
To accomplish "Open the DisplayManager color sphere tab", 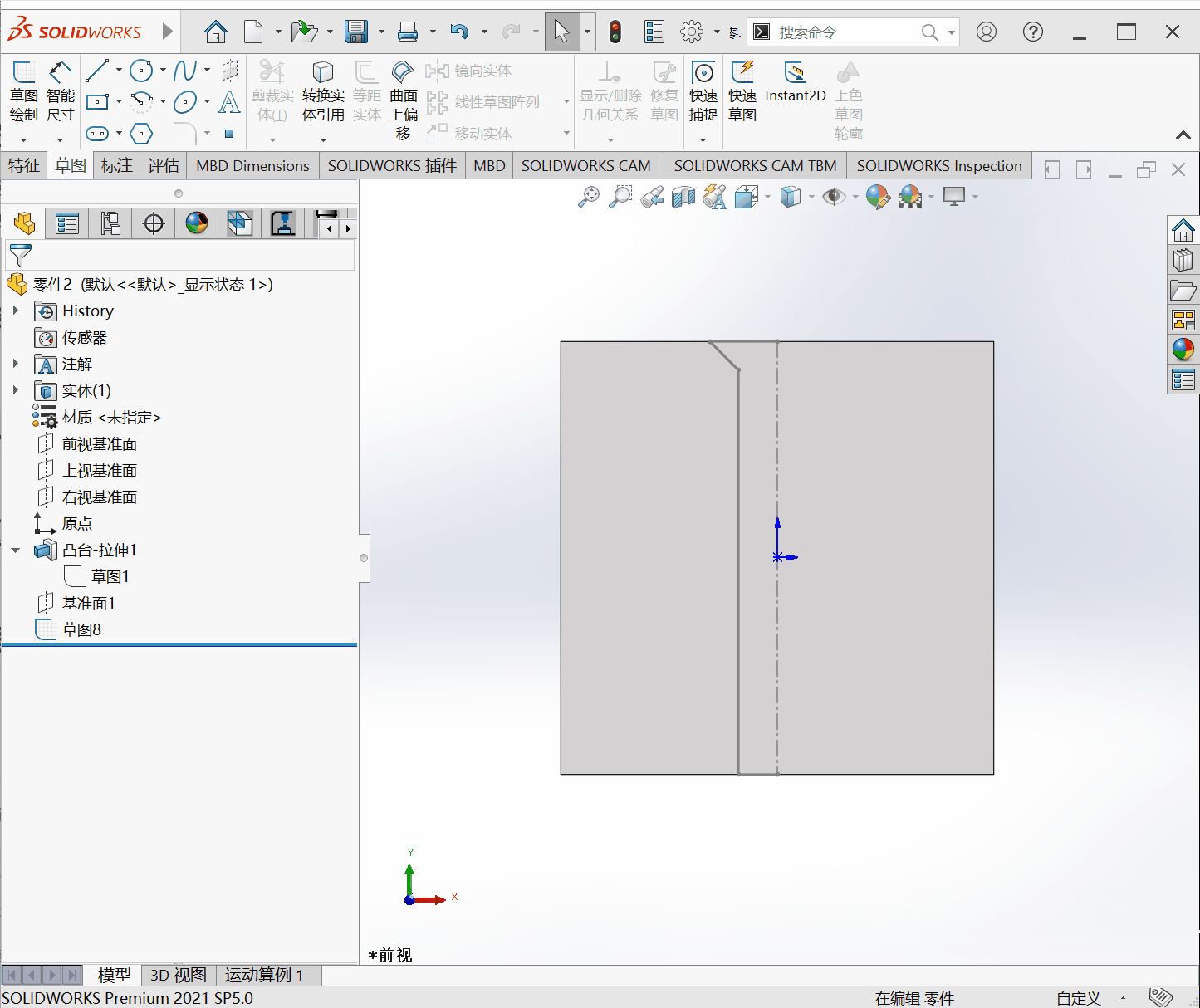I will (197, 223).
